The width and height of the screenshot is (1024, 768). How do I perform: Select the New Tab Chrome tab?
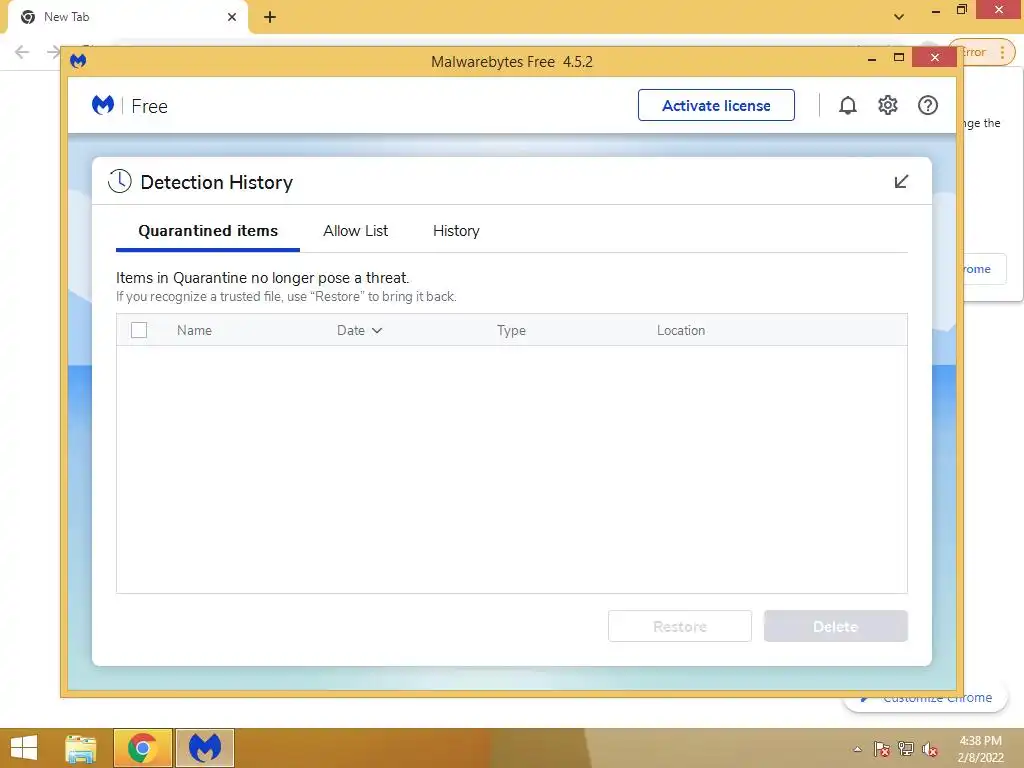point(128,17)
